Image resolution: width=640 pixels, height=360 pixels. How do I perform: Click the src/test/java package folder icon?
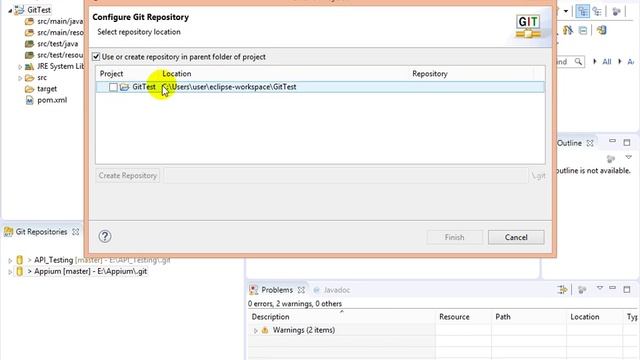[29, 44]
